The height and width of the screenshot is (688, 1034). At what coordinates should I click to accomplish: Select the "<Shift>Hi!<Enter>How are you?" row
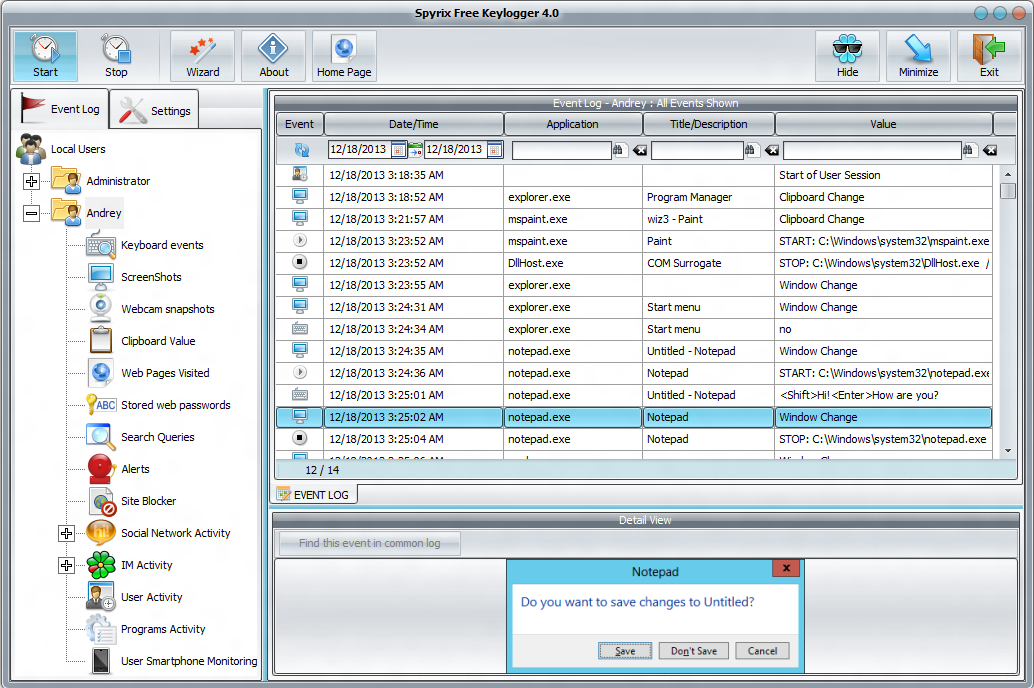(x=634, y=395)
